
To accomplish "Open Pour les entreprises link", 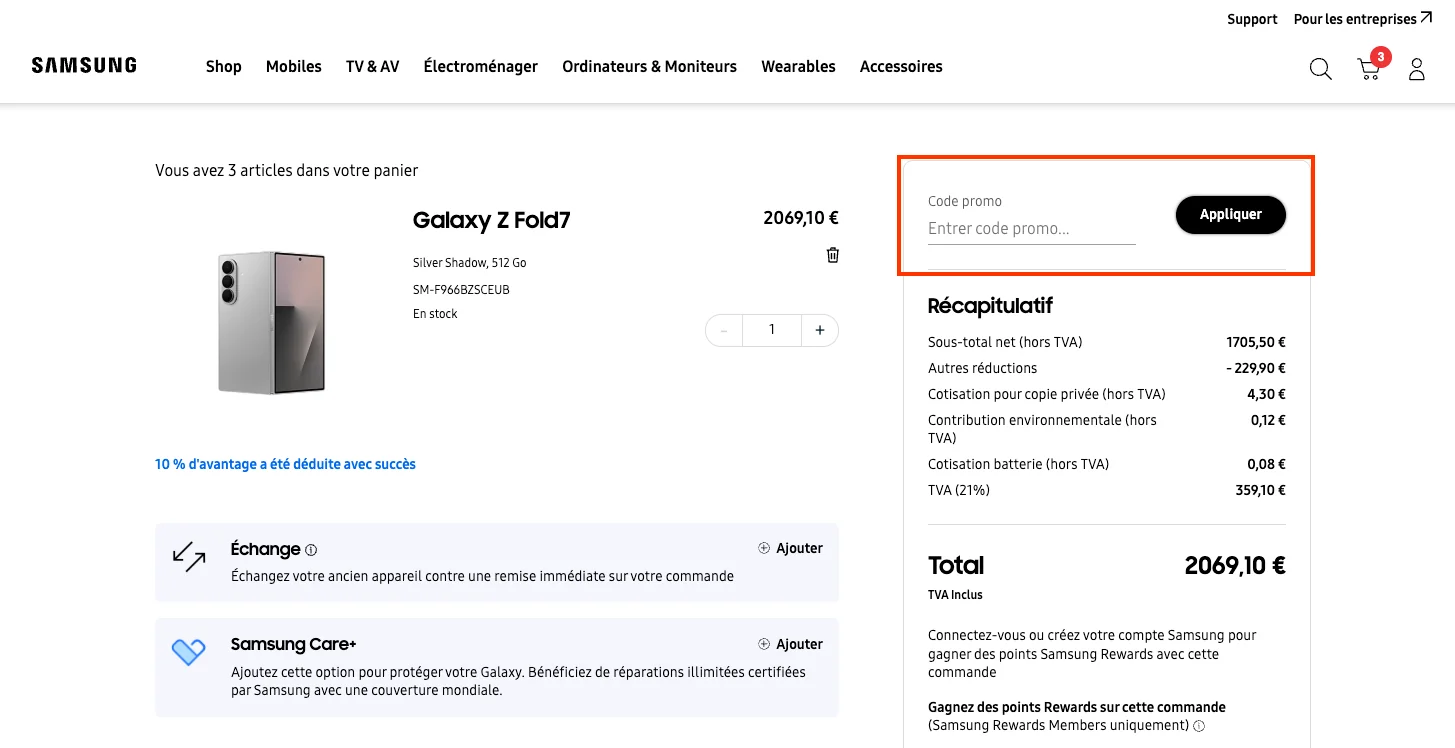I will tap(1362, 19).
